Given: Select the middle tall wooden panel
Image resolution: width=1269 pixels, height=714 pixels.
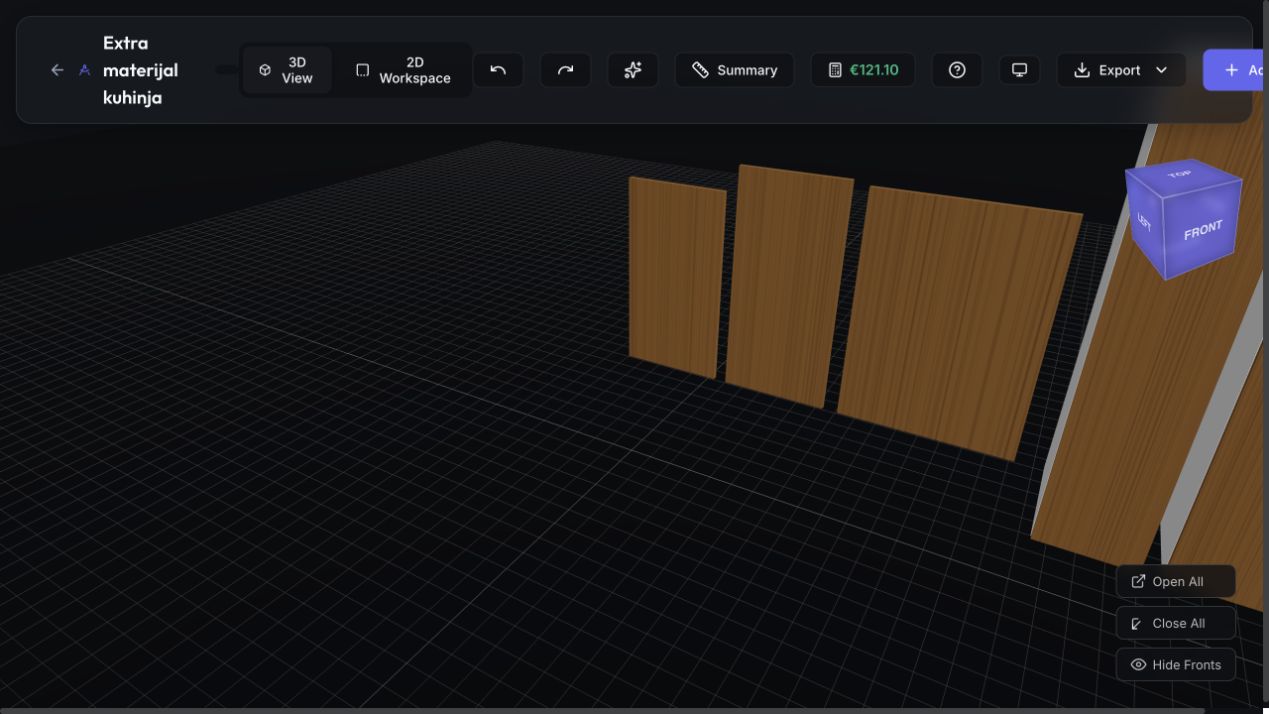Looking at the screenshot, I should point(789,286).
